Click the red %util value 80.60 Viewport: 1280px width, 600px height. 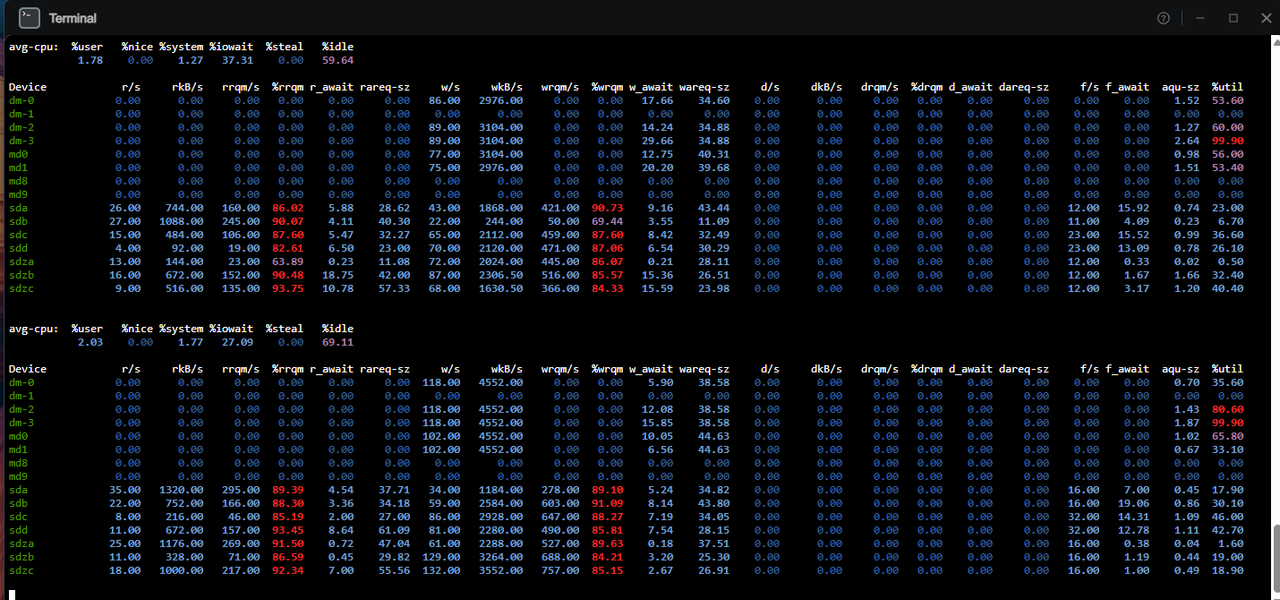1227,409
